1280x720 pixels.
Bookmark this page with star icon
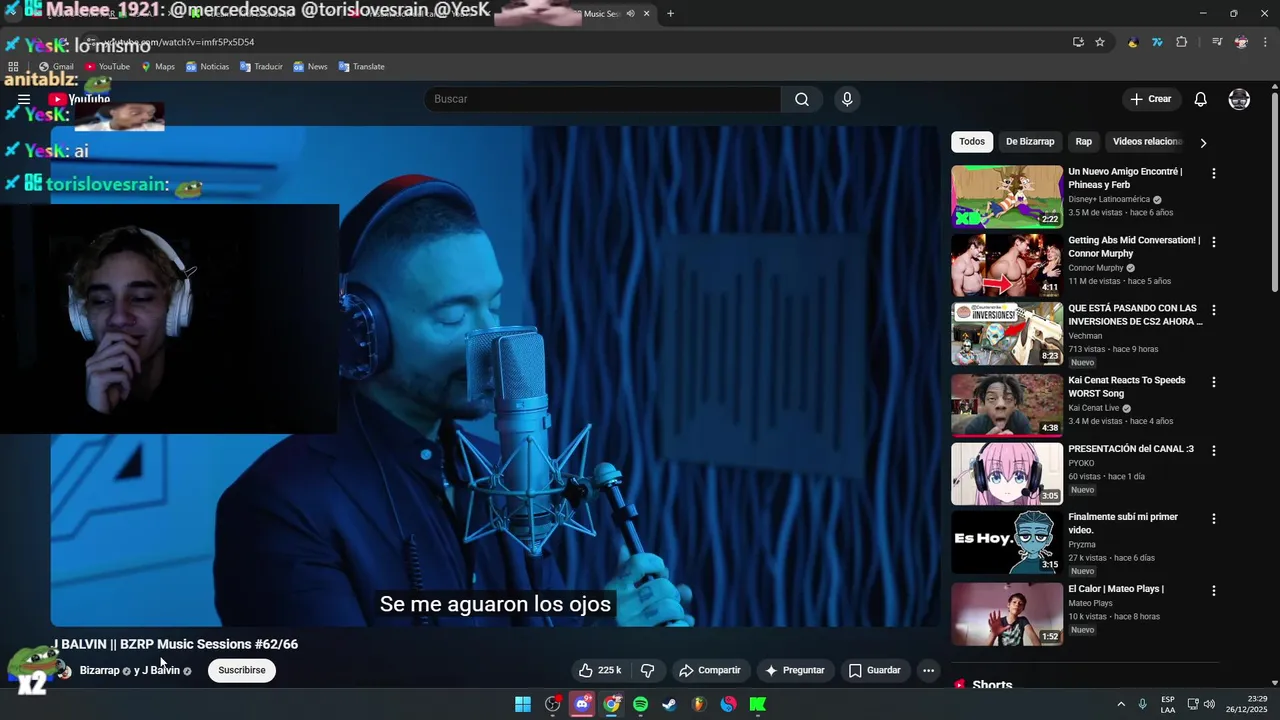pos(1100,42)
